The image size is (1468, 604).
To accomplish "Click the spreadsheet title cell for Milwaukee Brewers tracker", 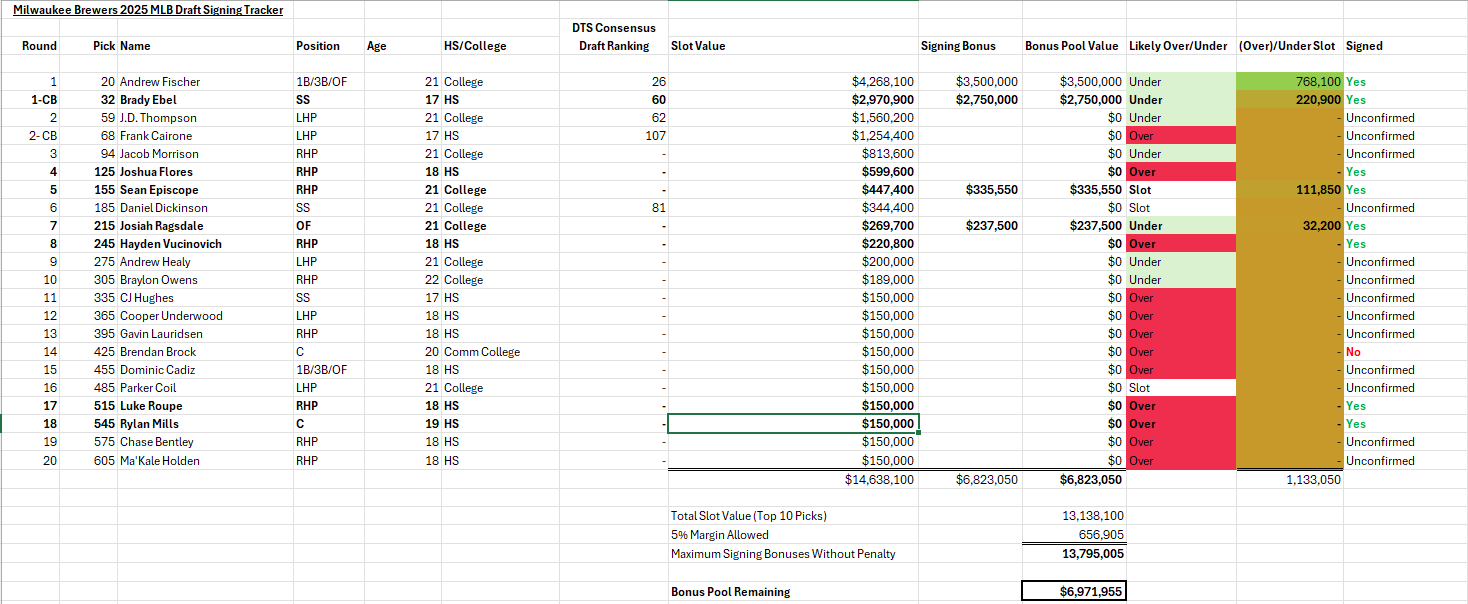I will click(x=148, y=10).
